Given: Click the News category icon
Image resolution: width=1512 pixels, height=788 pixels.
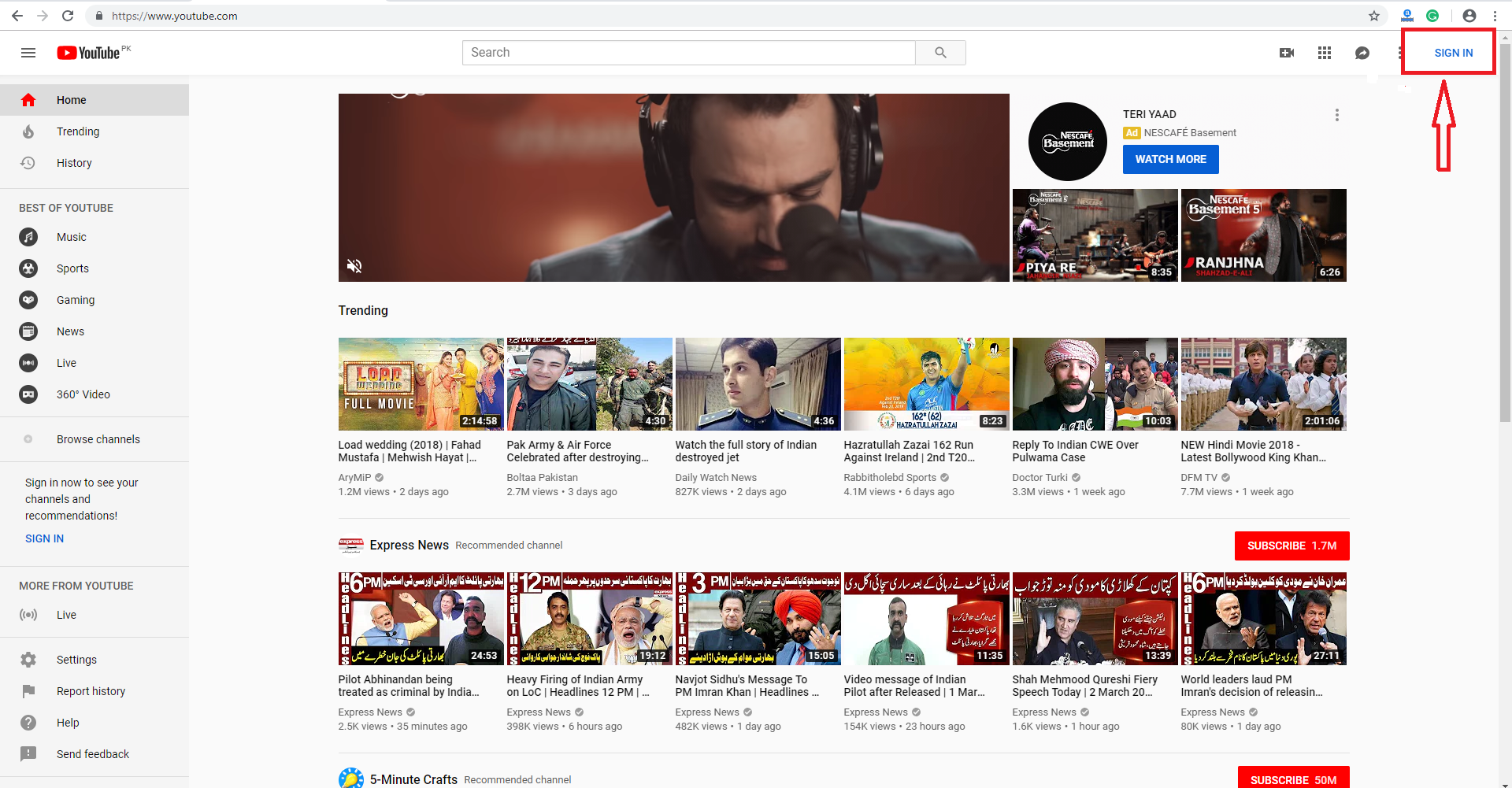Looking at the screenshot, I should click(x=28, y=331).
